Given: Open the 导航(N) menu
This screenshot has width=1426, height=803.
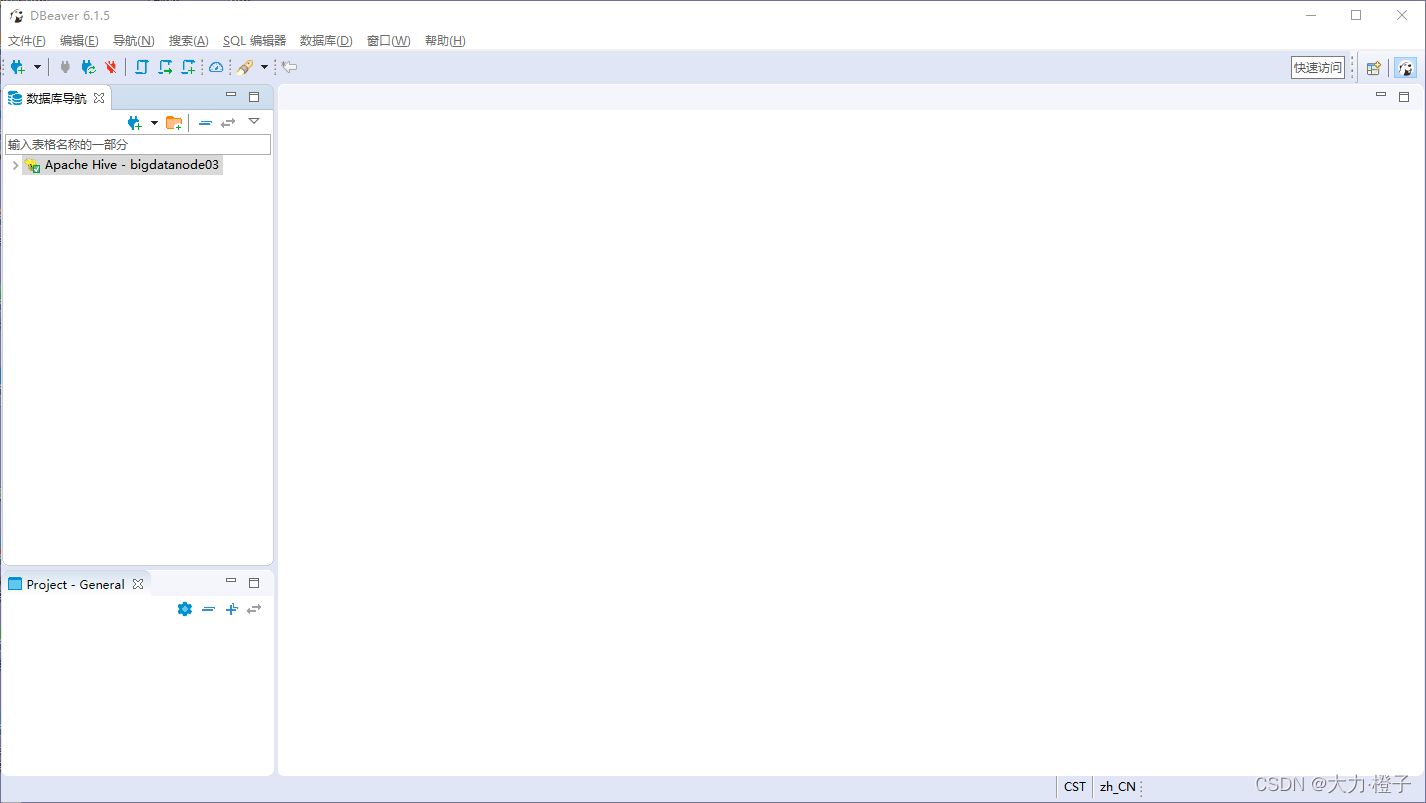Looking at the screenshot, I should [x=134, y=41].
